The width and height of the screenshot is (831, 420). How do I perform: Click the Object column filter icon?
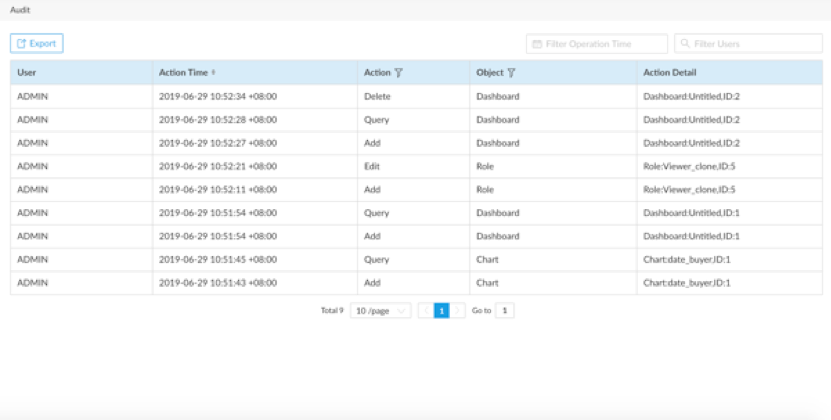511,73
